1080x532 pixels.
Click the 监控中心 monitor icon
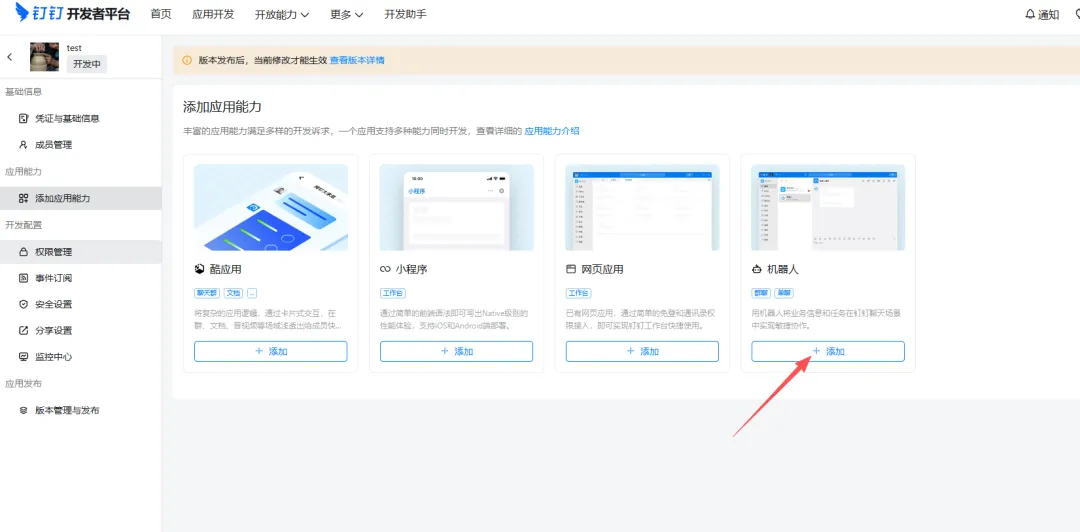click(23, 357)
